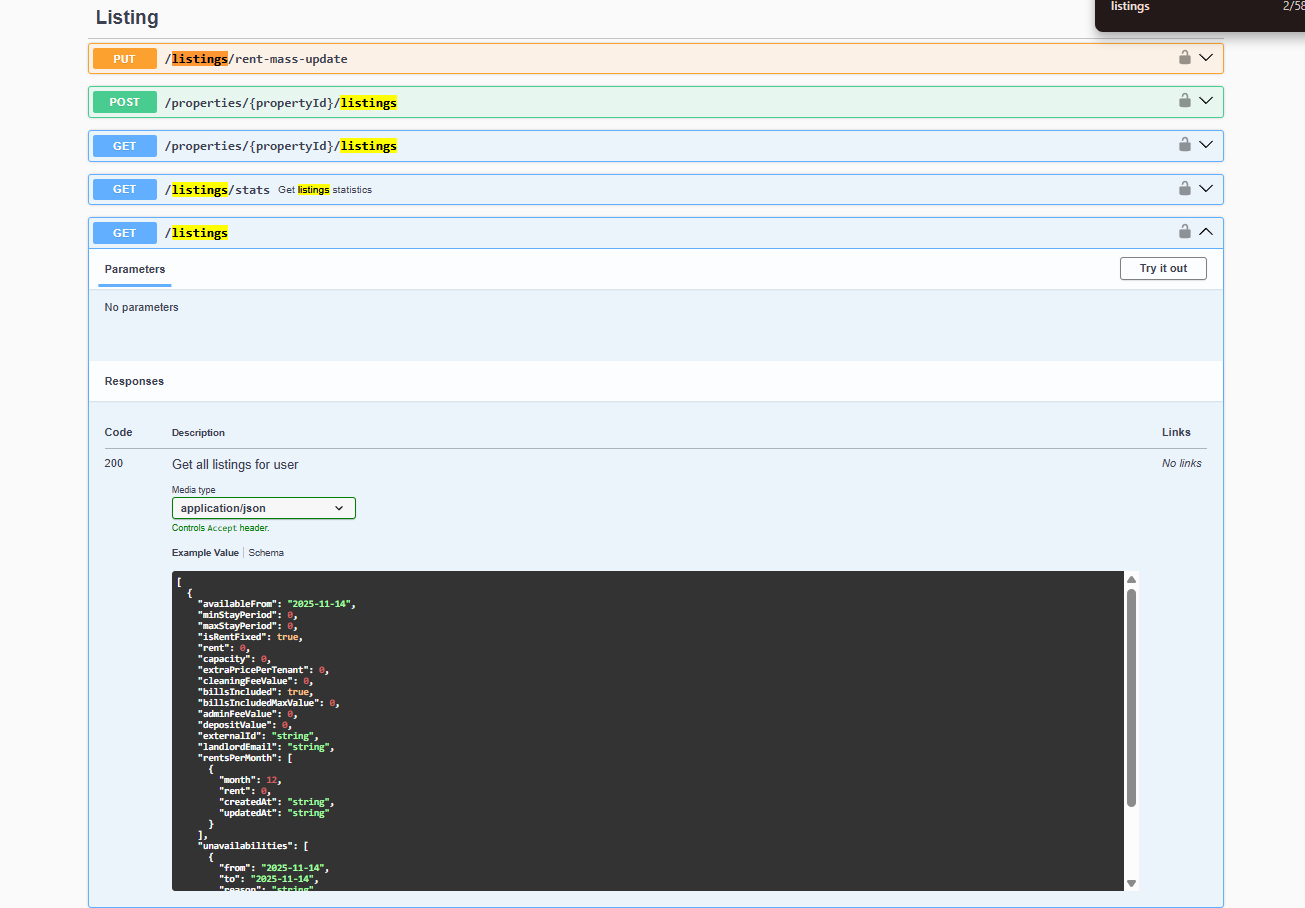
Task: Select the Example Value tab
Action: (x=205, y=553)
